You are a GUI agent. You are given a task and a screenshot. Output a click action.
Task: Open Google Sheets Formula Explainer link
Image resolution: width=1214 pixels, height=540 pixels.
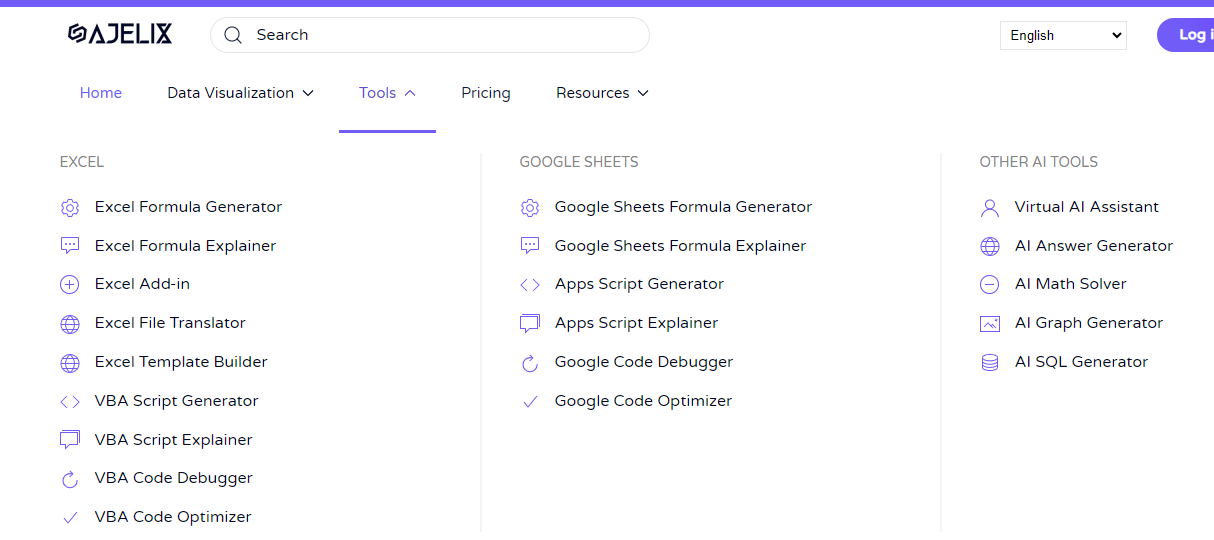(680, 246)
